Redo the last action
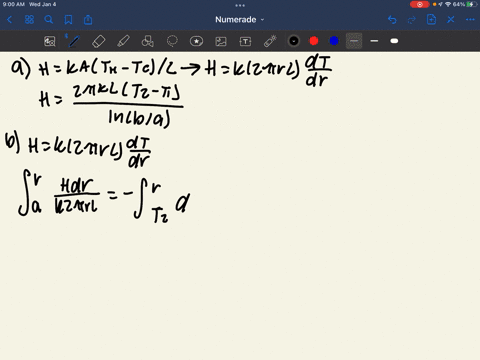480x360 pixels. [x=412, y=20]
